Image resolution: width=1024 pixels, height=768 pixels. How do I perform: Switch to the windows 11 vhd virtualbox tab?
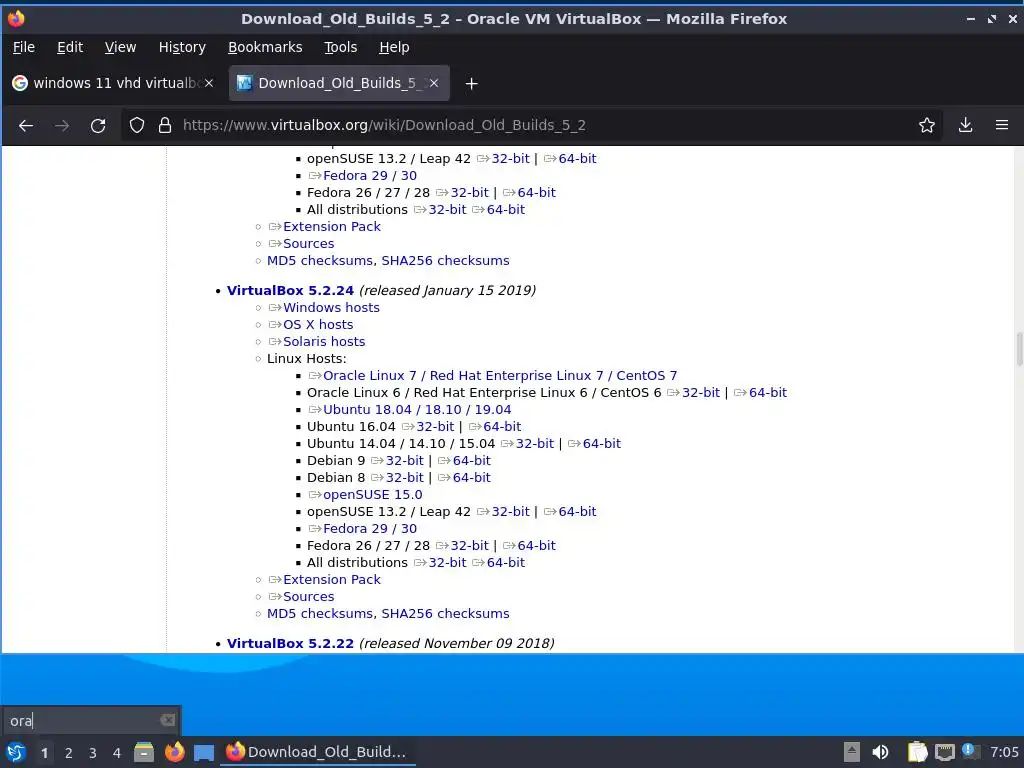coord(112,83)
